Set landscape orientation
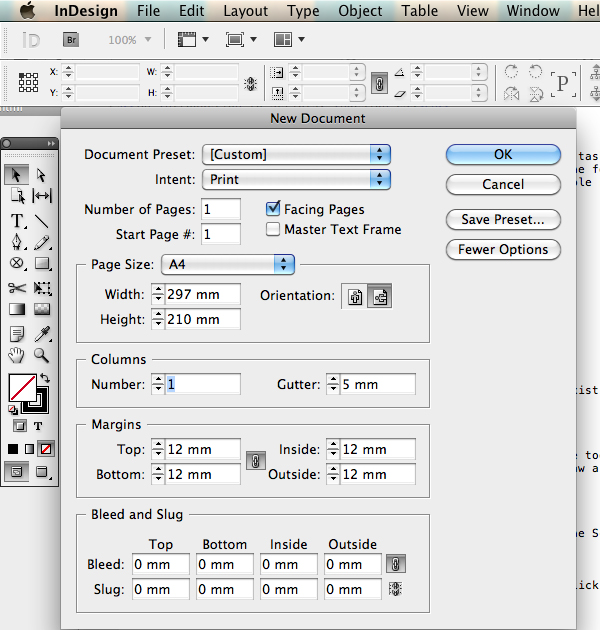 pos(380,297)
